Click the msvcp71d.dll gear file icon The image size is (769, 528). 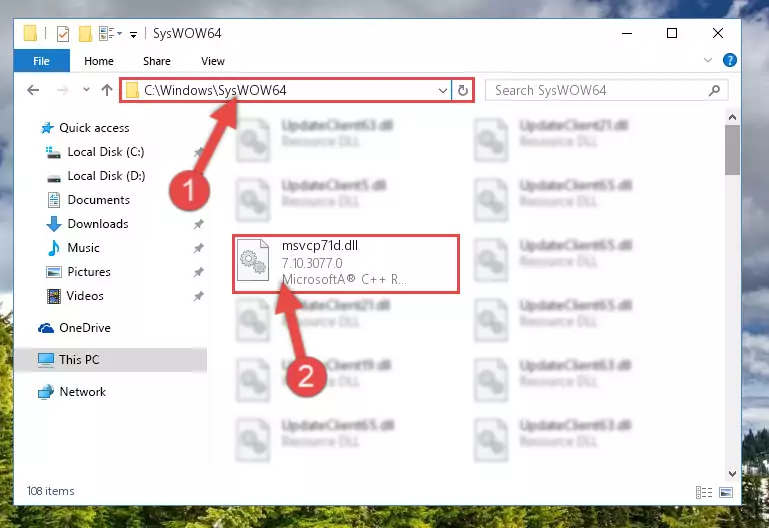pyautogui.click(x=253, y=260)
